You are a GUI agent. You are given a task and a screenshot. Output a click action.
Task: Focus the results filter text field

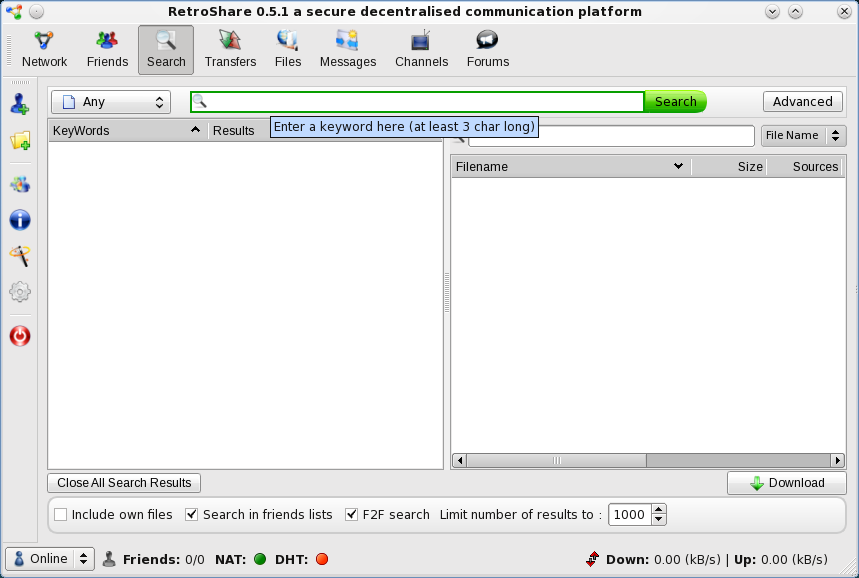(x=611, y=136)
